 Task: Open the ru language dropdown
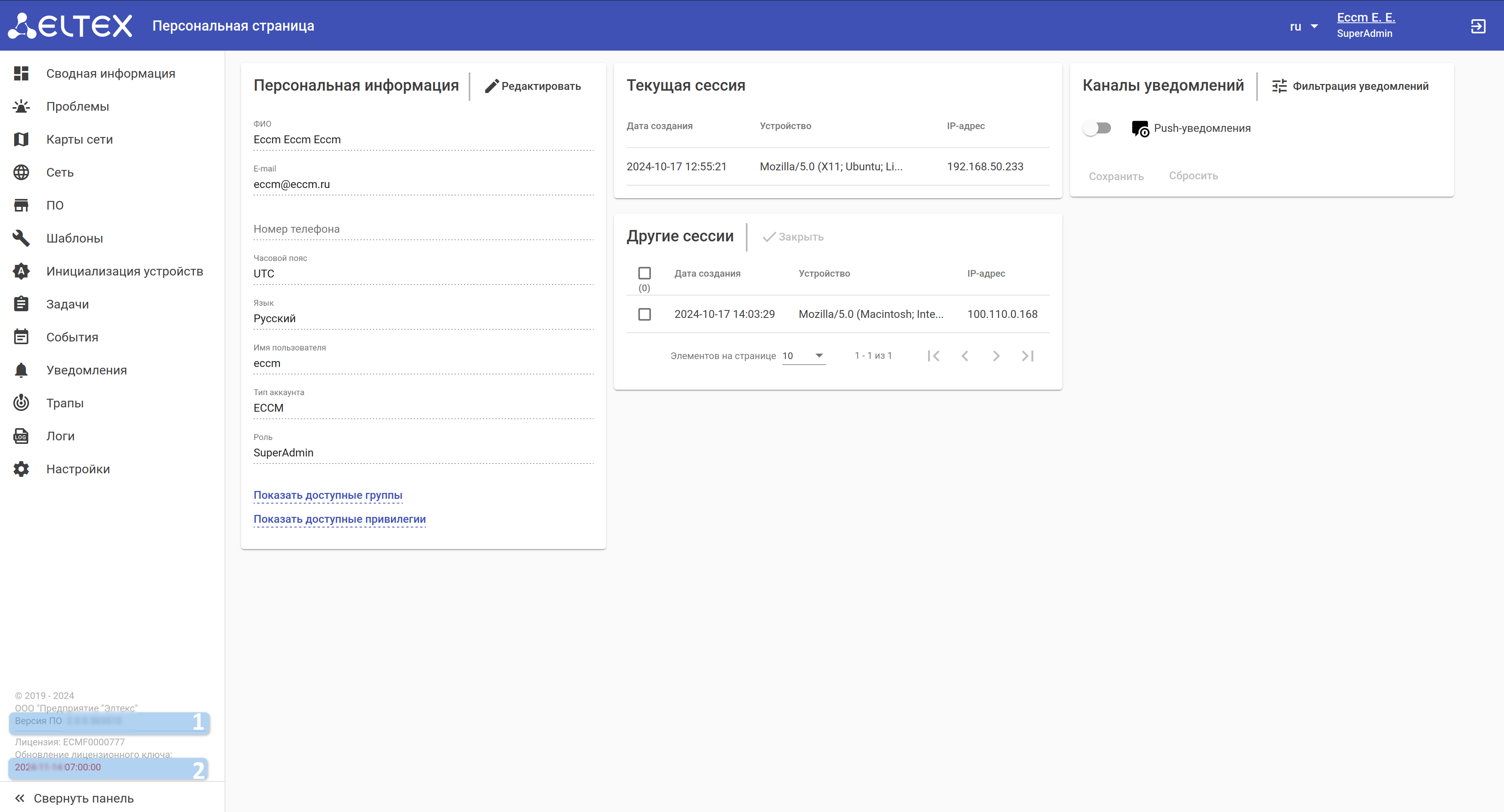coord(1303,26)
